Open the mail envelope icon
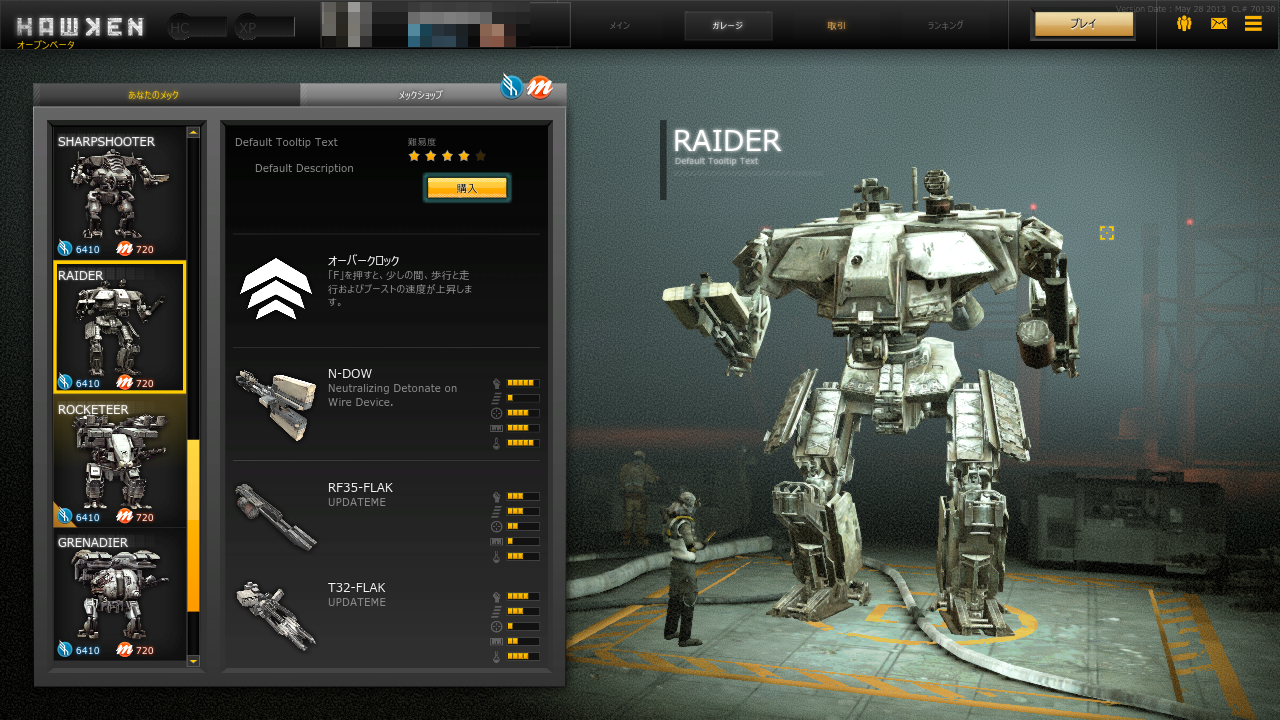Image resolution: width=1280 pixels, height=720 pixels. click(x=1219, y=23)
